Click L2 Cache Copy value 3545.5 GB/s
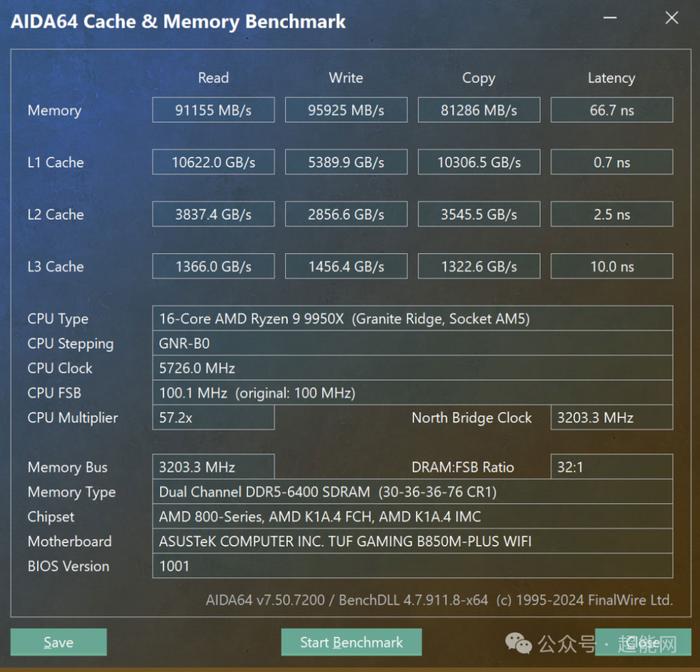The width and height of the screenshot is (700, 672). point(479,214)
